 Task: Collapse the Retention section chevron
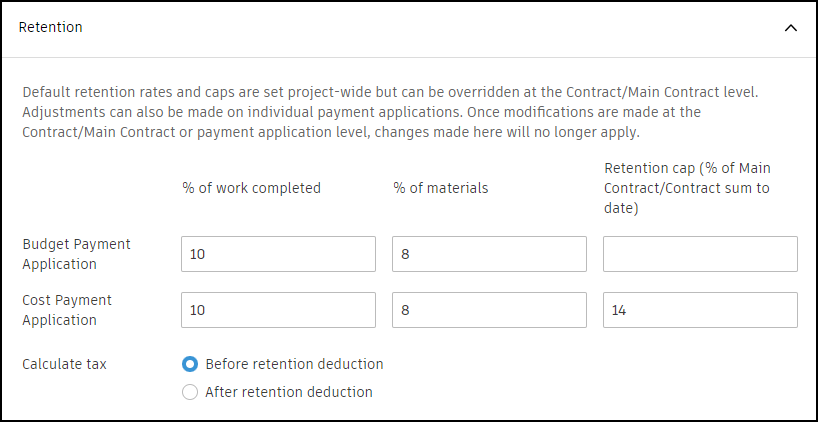click(x=790, y=28)
